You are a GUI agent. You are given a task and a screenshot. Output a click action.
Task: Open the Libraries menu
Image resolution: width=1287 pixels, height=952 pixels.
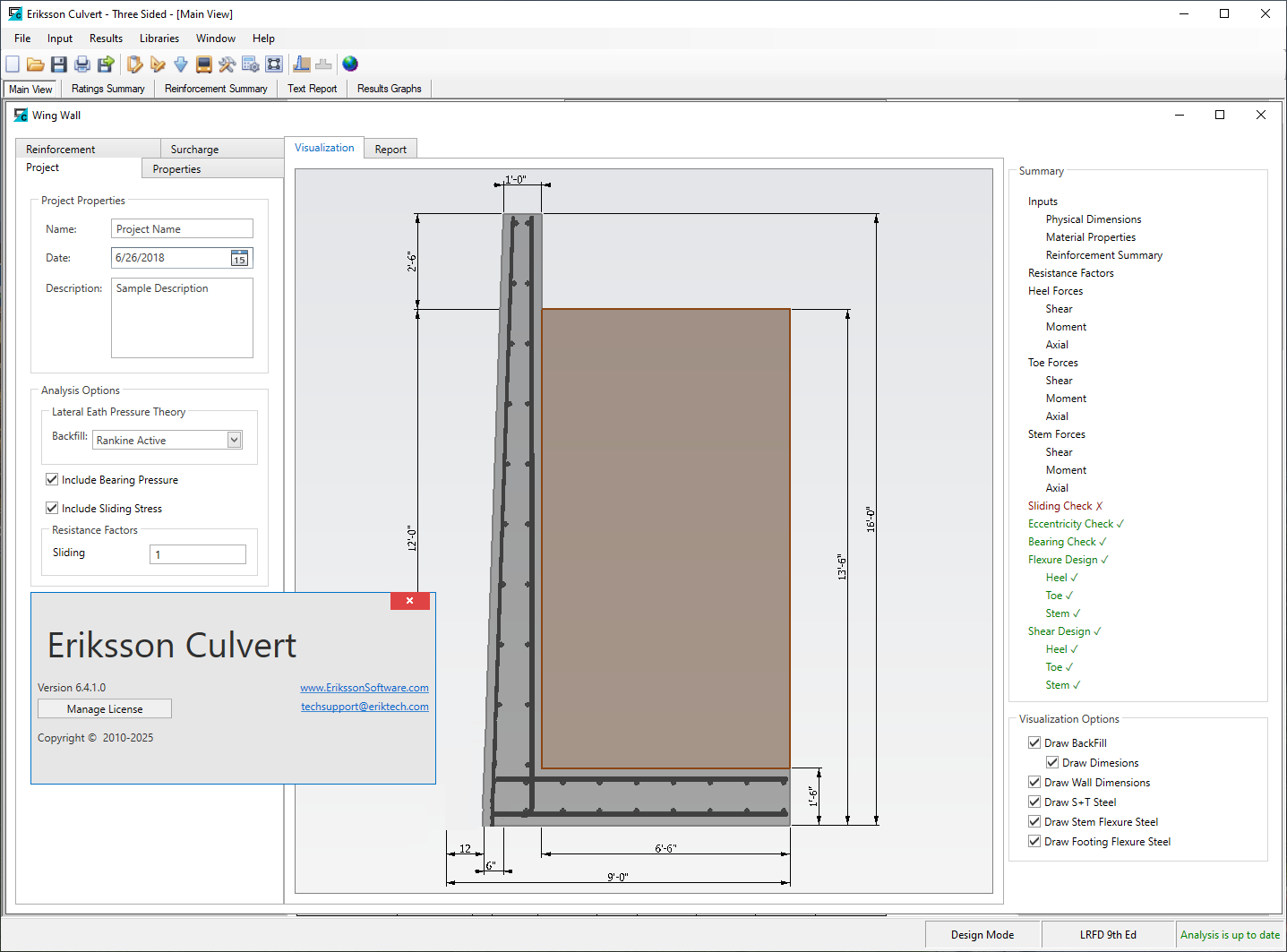click(x=159, y=38)
